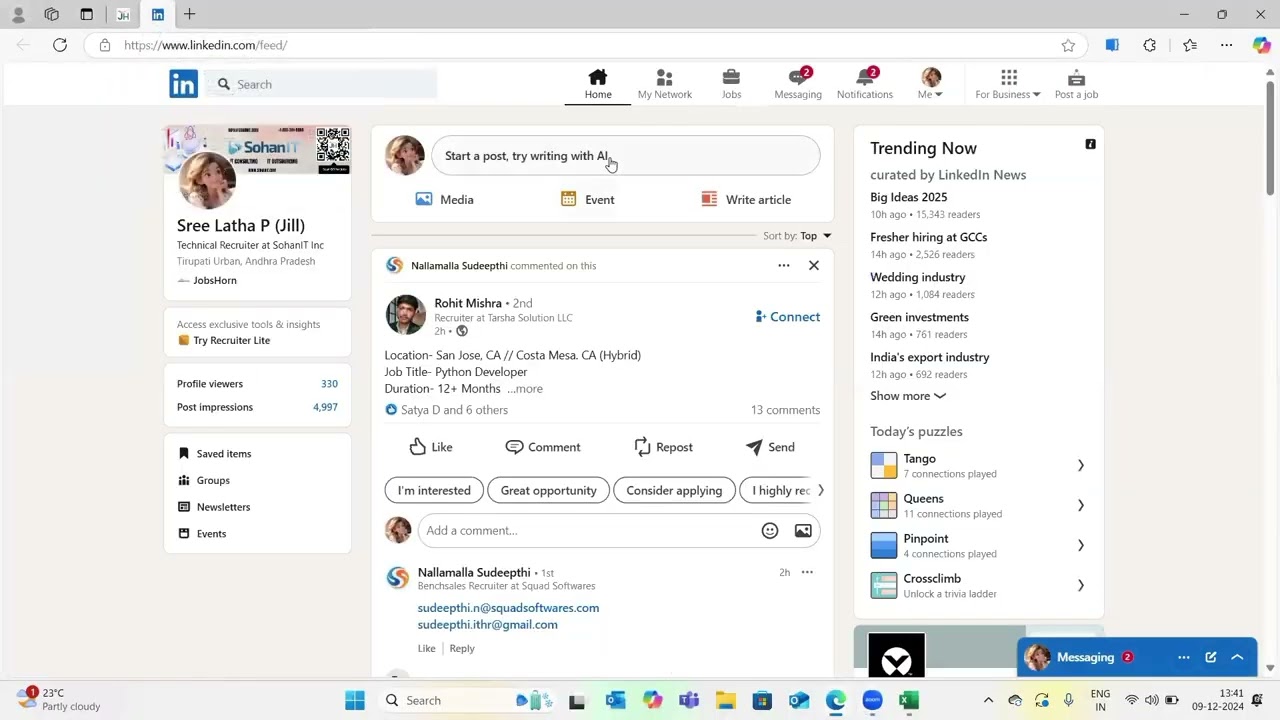The width and height of the screenshot is (1280, 720).
Task: Open the emoji picker in the comment box
Action: click(x=770, y=531)
